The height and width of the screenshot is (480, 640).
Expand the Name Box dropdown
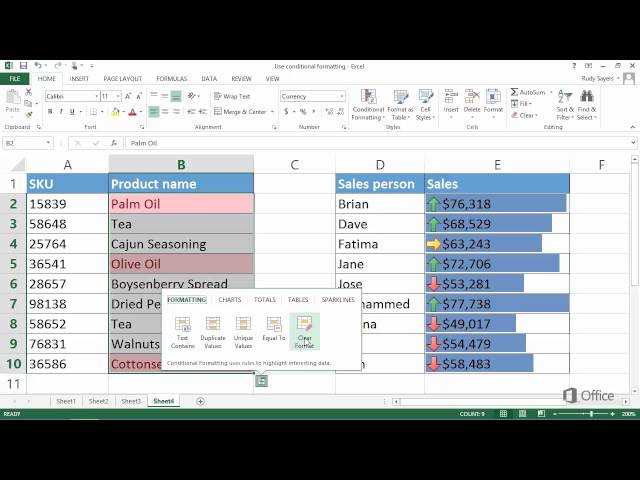(x=48, y=143)
